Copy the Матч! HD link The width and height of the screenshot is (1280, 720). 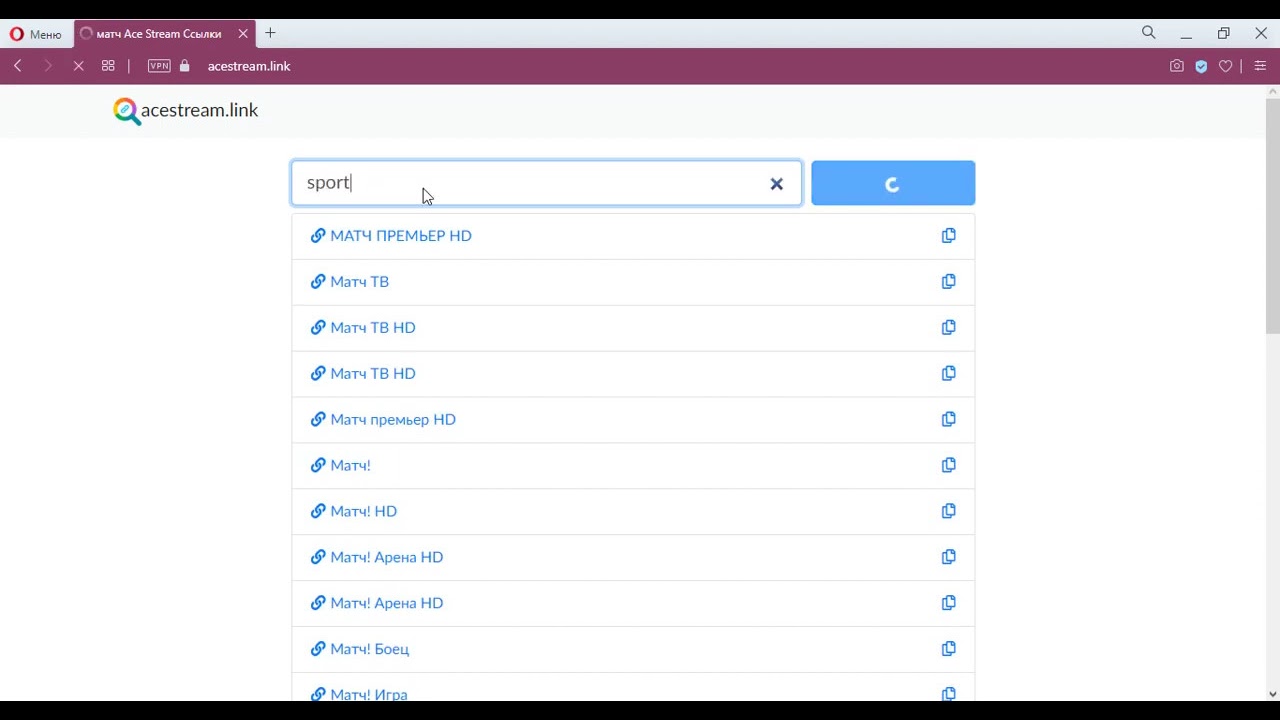[948, 512]
